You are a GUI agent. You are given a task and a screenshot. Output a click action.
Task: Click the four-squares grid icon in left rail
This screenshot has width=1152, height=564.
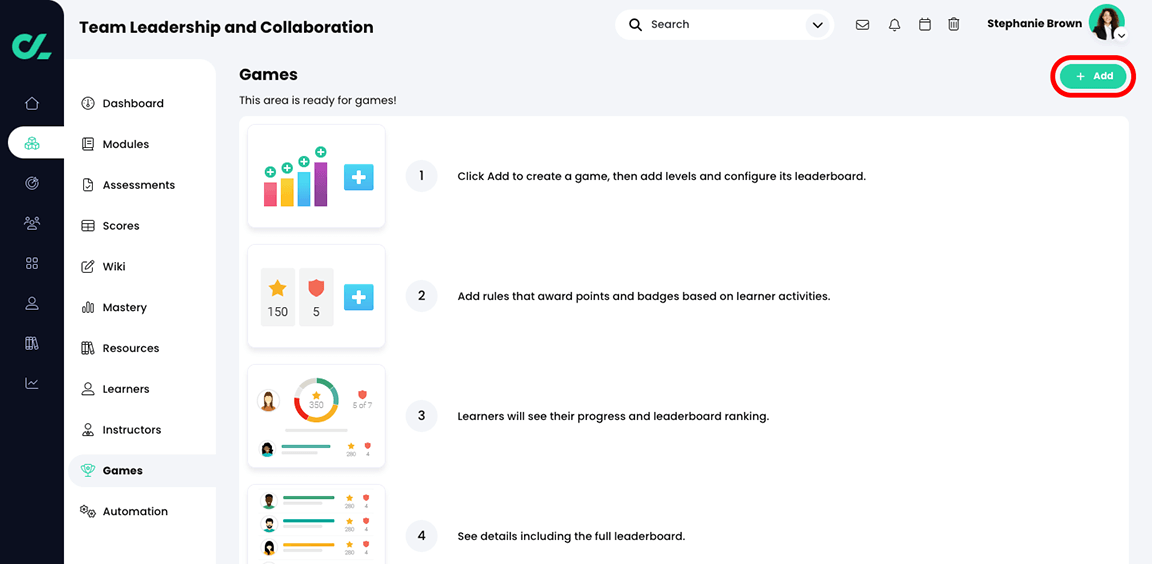coord(32,263)
